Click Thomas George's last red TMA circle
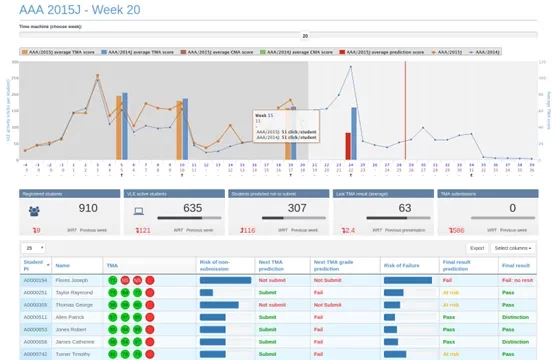Image resolution: width=554 pixels, height=360 pixels. click(x=150, y=305)
